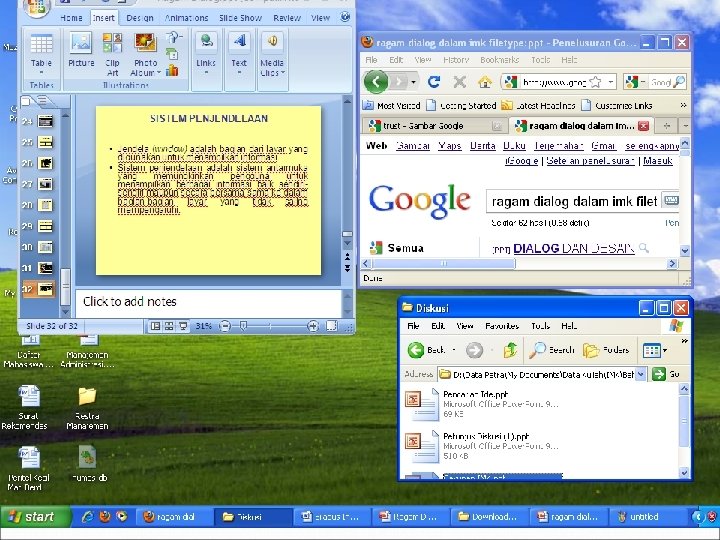Image resolution: width=720 pixels, height=540 pixels.
Task: Zoom in with the plus button
Action: 313,326
